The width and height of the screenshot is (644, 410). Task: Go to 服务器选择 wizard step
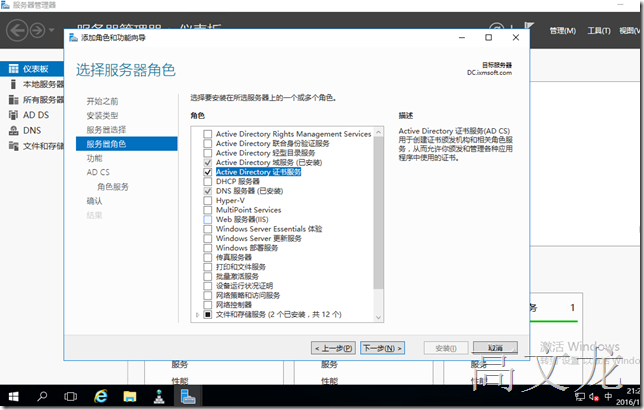(106, 130)
